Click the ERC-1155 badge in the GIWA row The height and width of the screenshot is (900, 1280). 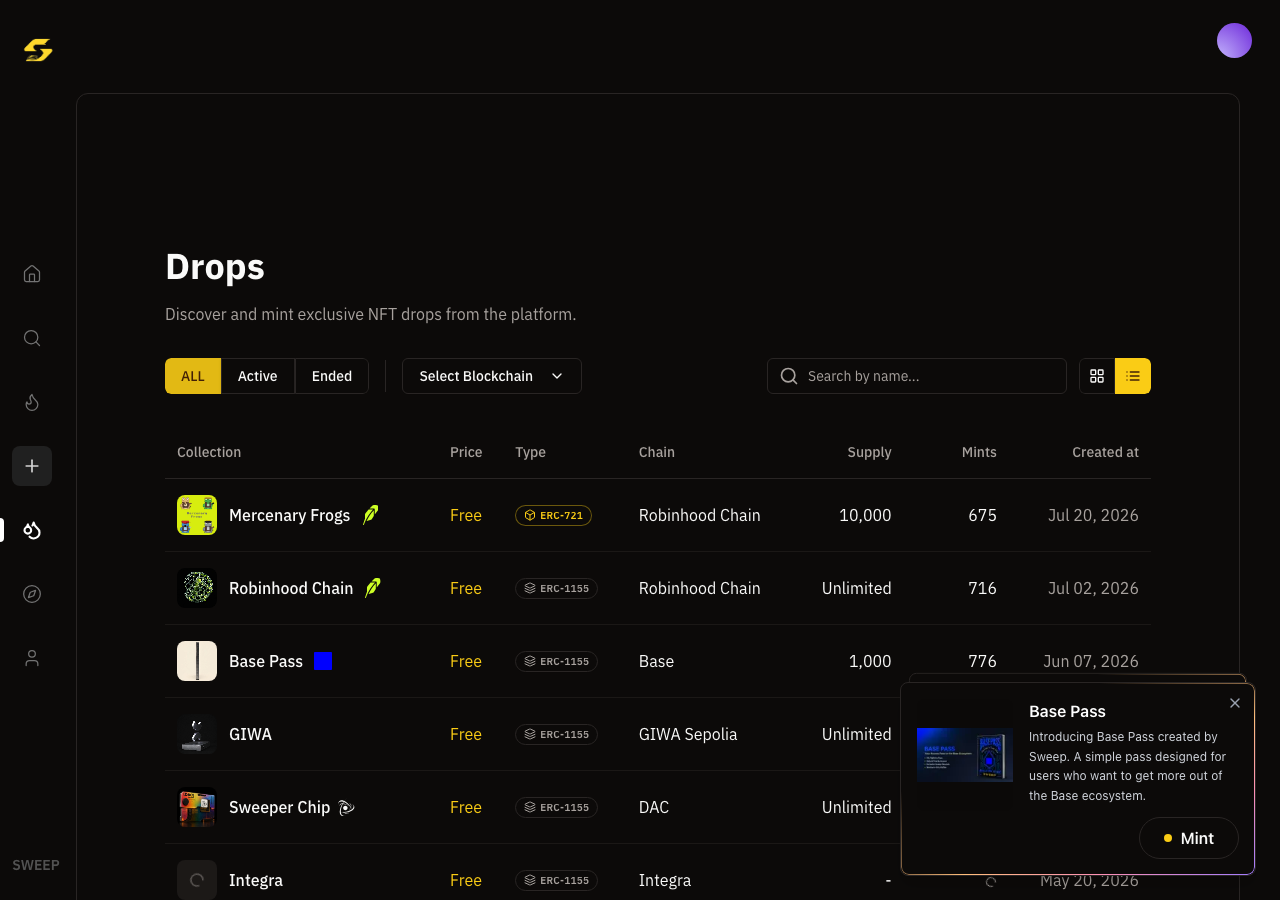pos(556,734)
